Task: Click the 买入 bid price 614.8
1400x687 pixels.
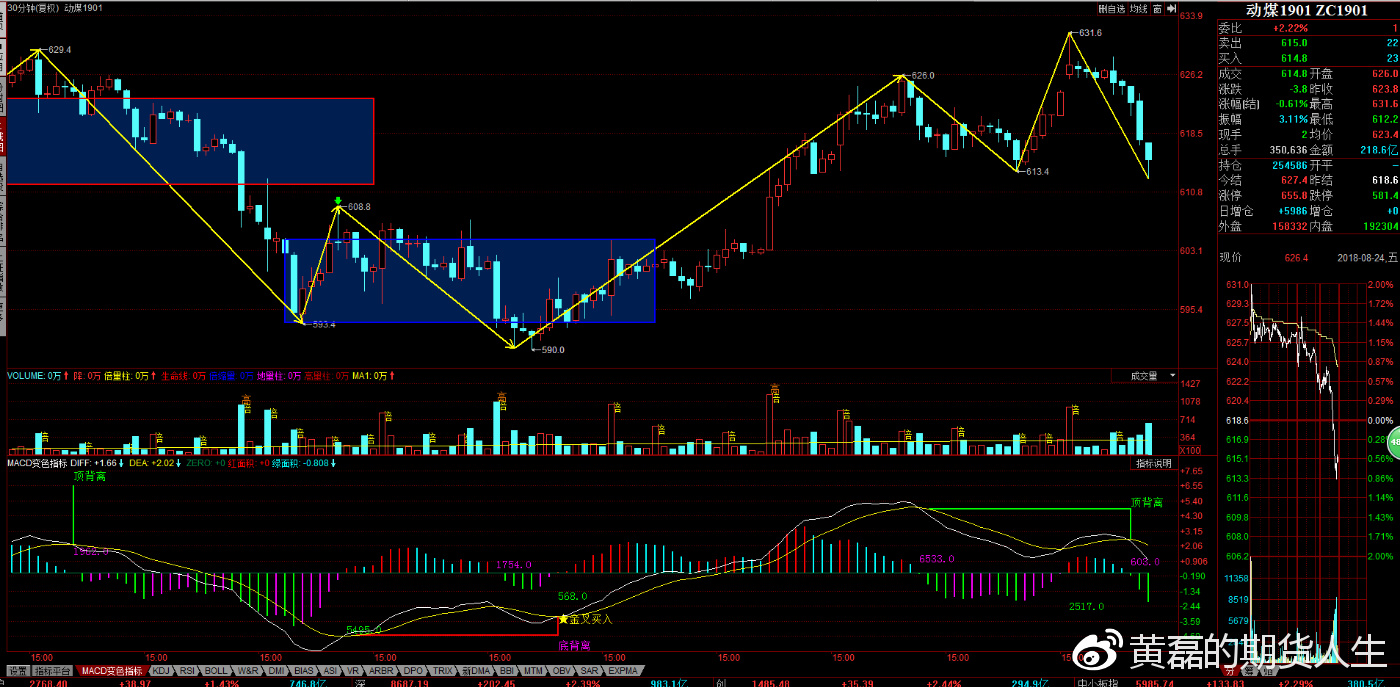Action: coord(1293,58)
